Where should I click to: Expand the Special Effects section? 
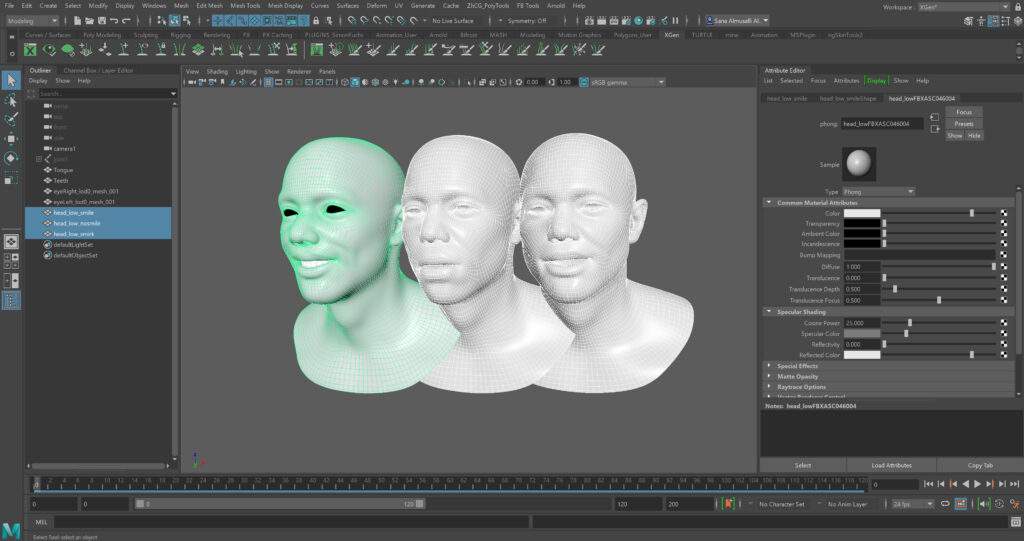click(796, 366)
